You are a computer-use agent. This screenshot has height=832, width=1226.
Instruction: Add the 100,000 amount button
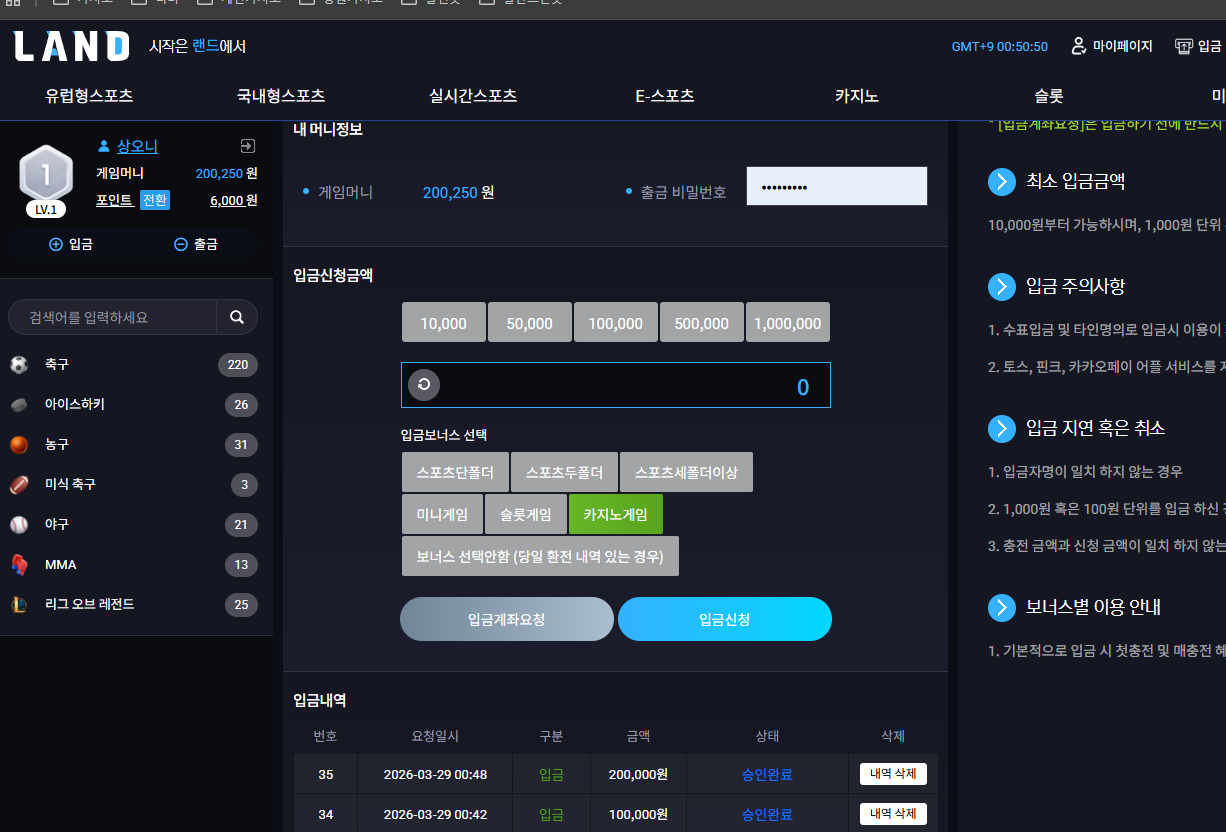[616, 323]
